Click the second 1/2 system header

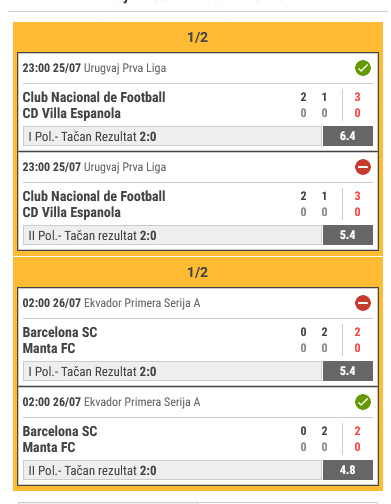point(198,272)
